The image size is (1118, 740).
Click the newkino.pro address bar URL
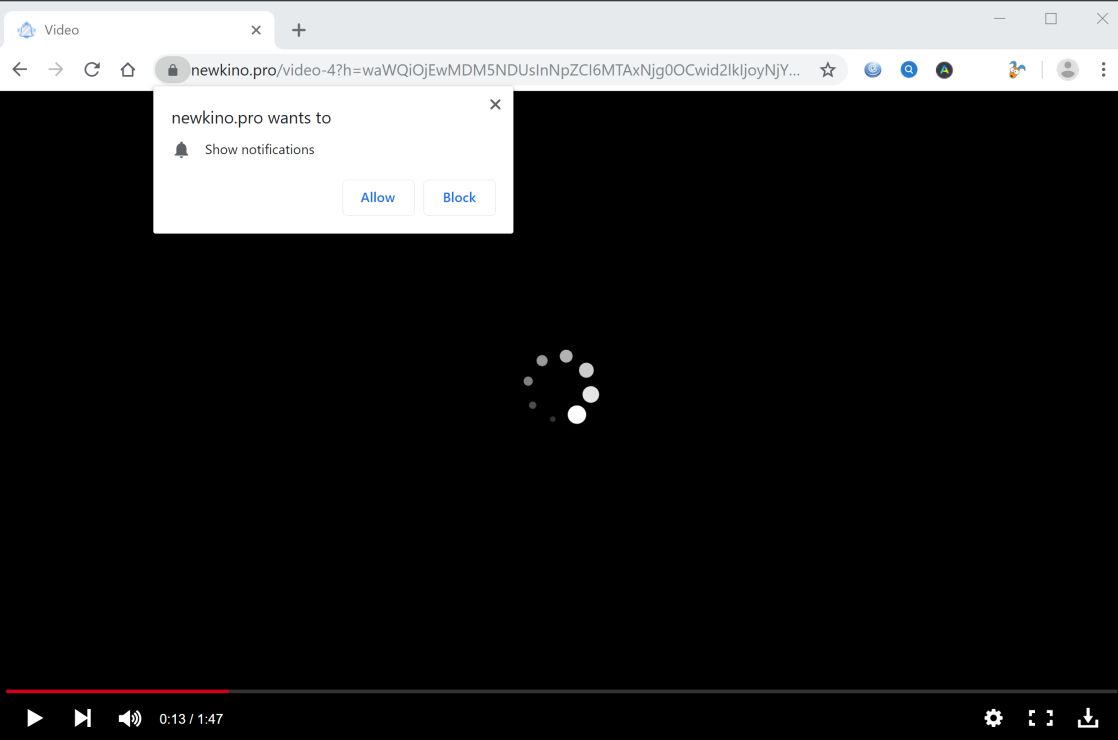495,70
